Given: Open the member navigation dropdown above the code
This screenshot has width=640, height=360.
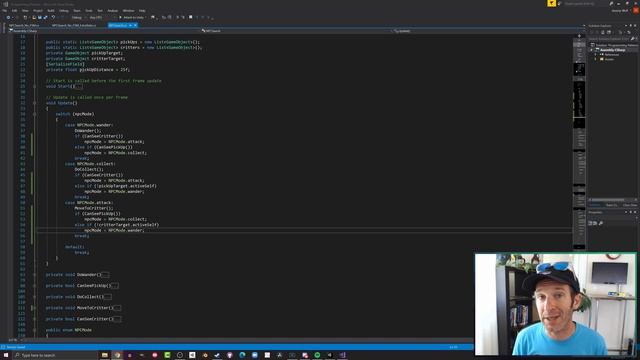Looking at the screenshot, I should 488,31.
